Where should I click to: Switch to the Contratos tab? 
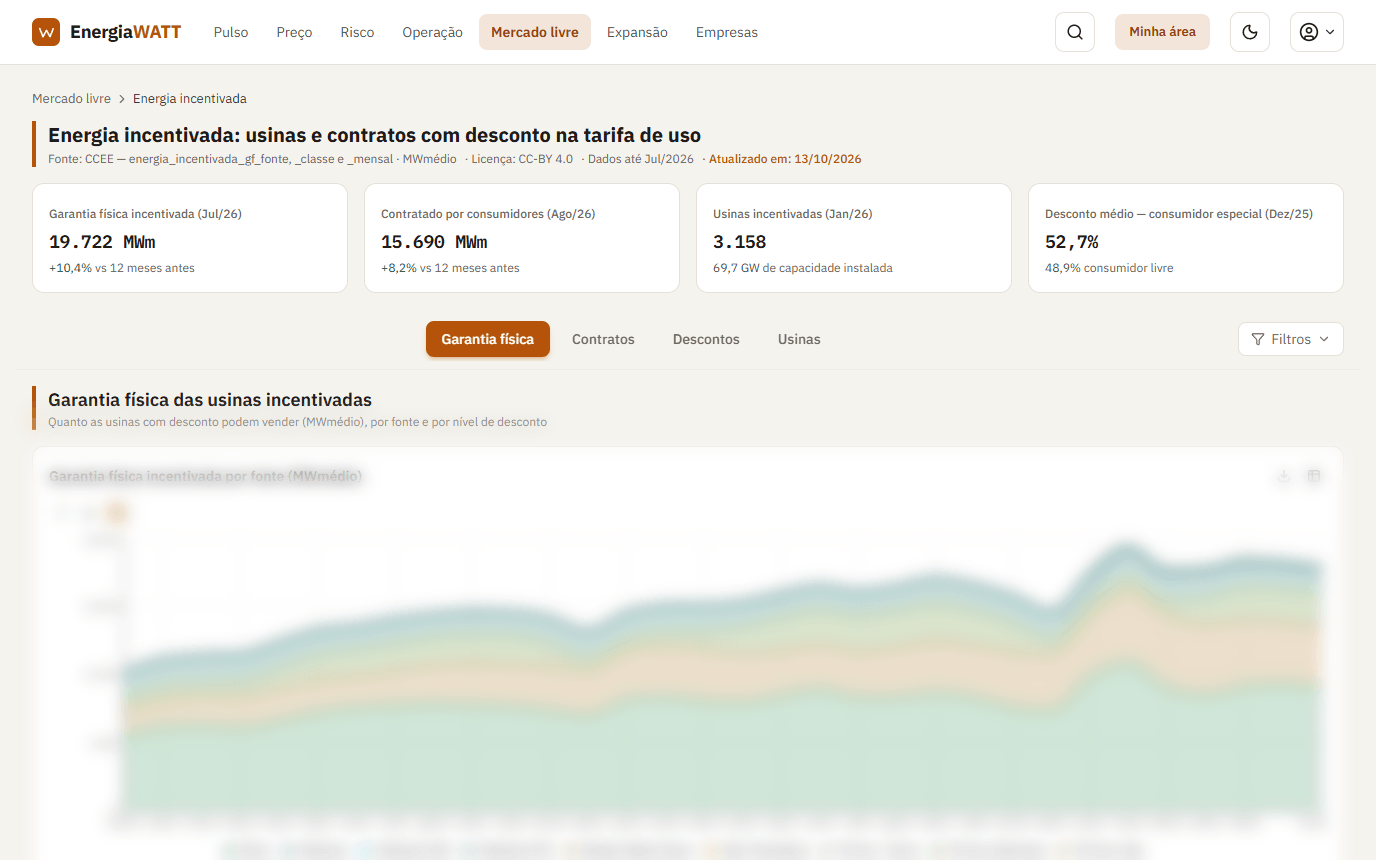[603, 339]
